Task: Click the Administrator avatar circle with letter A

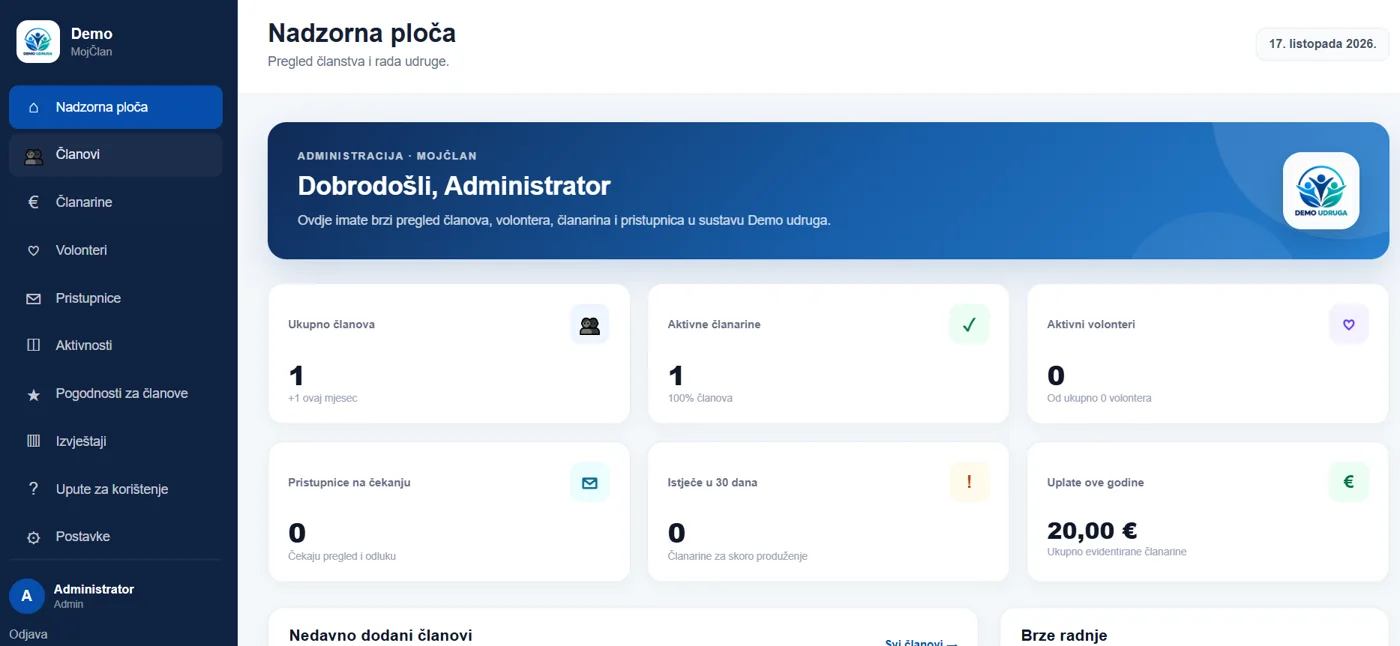Action: point(27,596)
